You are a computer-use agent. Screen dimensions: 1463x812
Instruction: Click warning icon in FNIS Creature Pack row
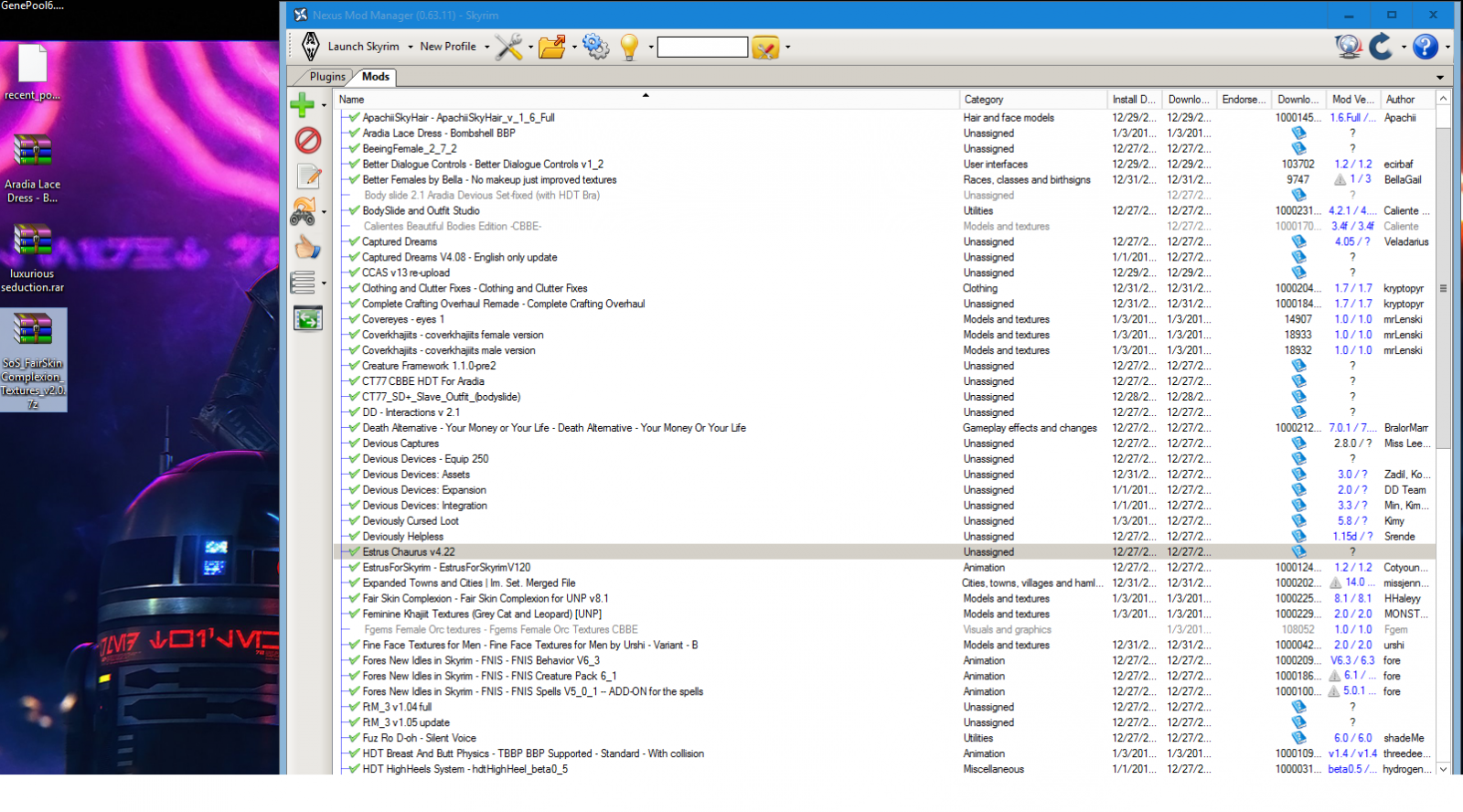(x=1334, y=676)
